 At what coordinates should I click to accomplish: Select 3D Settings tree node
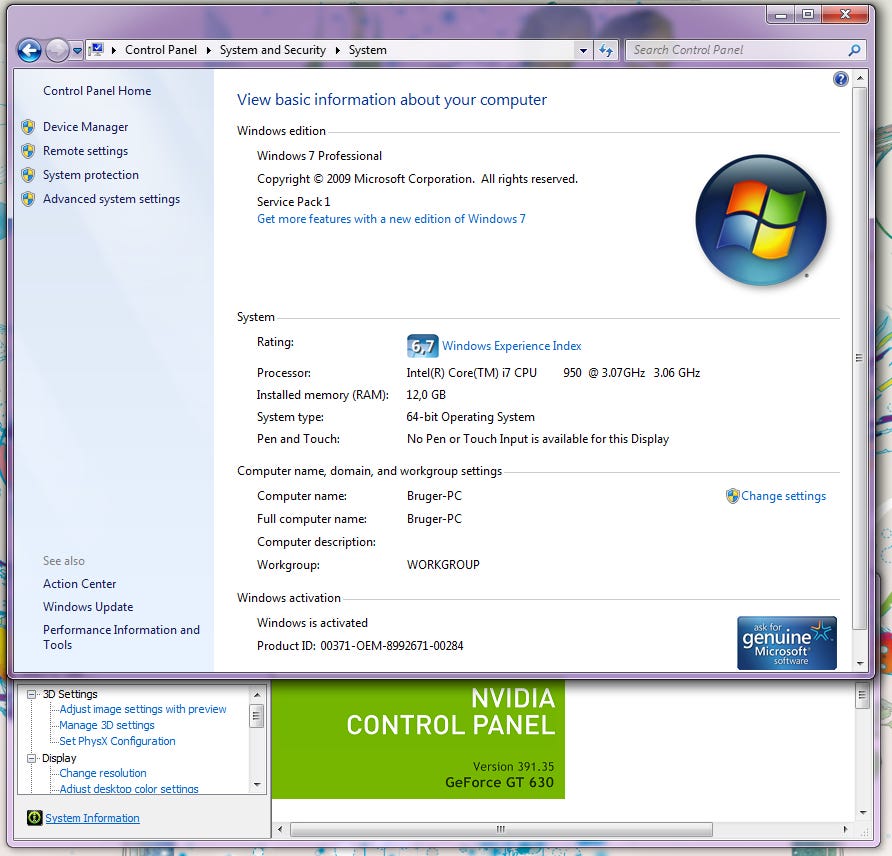pyautogui.click(x=70, y=694)
